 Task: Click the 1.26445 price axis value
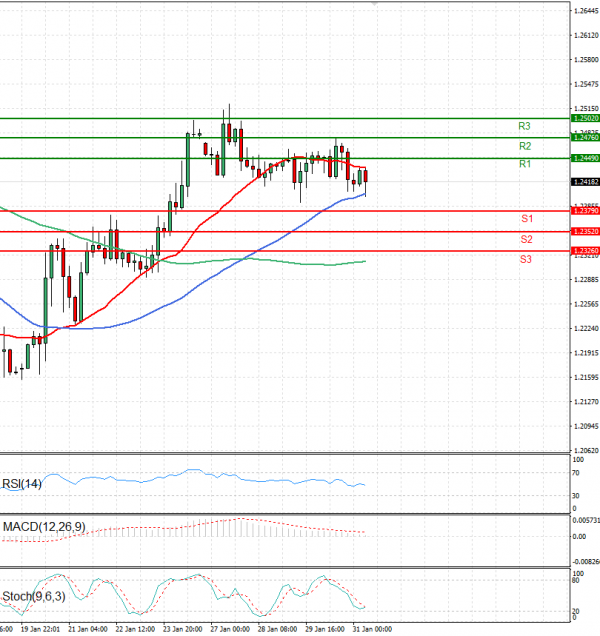point(586,11)
